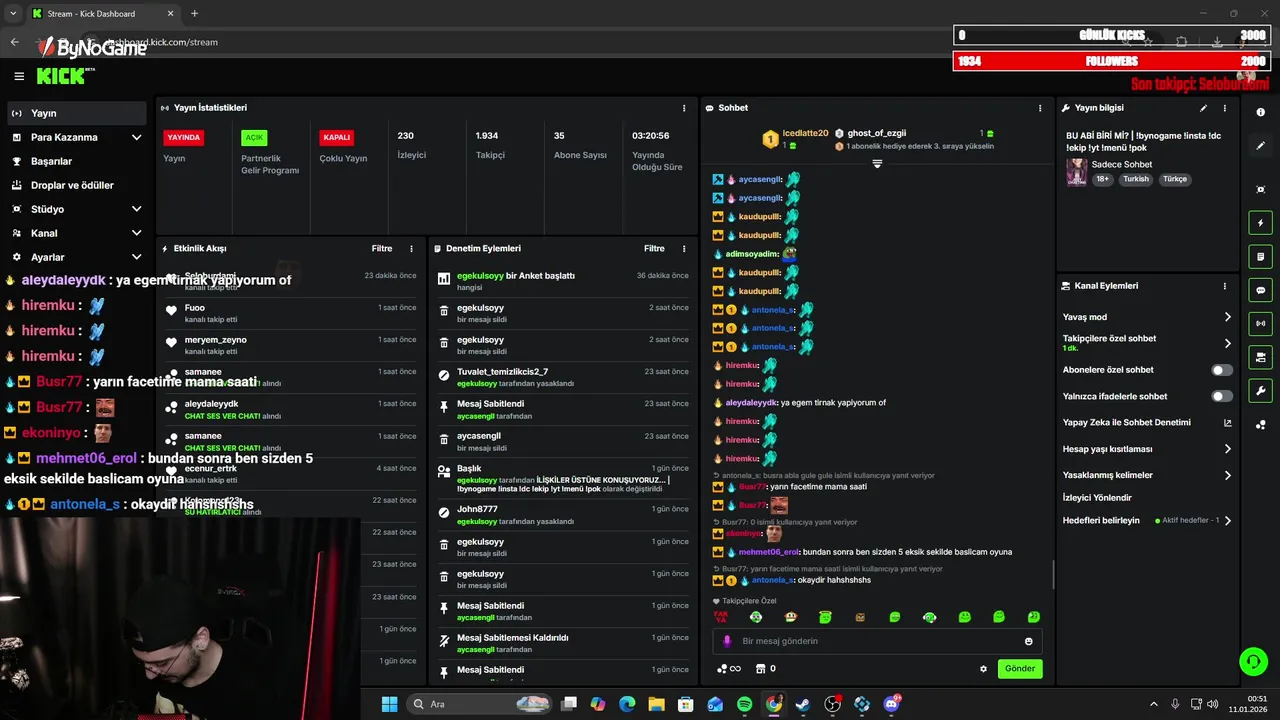Open Yayın bilgisi panel three-dot menu

click(1225, 108)
